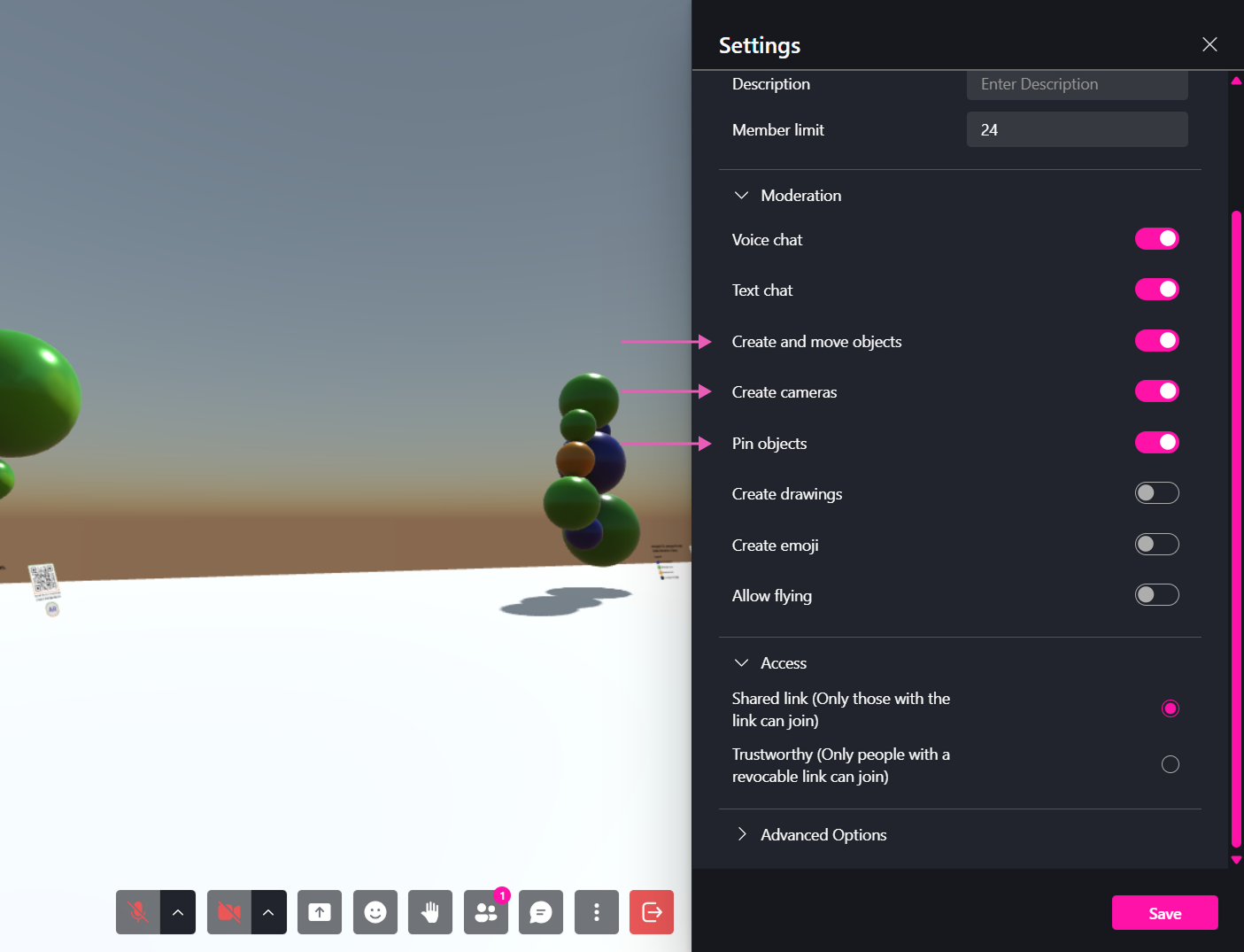
Task: Disable Voice chat moderation setting
Action: coord(1156,238)
